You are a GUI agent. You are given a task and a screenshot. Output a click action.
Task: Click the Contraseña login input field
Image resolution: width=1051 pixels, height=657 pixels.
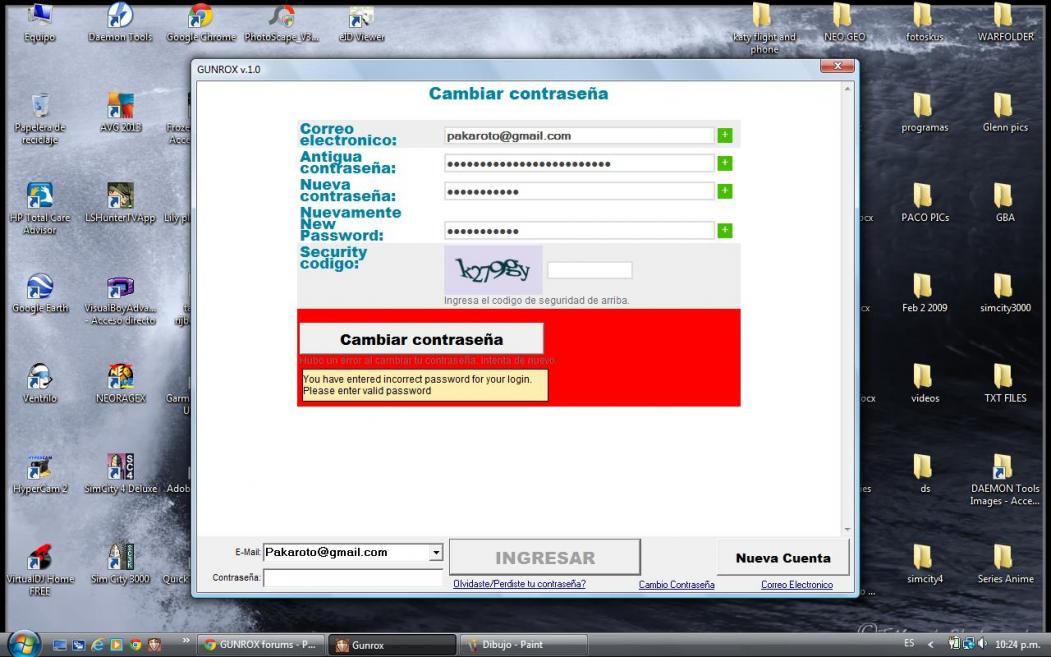[x=352, y=578]
